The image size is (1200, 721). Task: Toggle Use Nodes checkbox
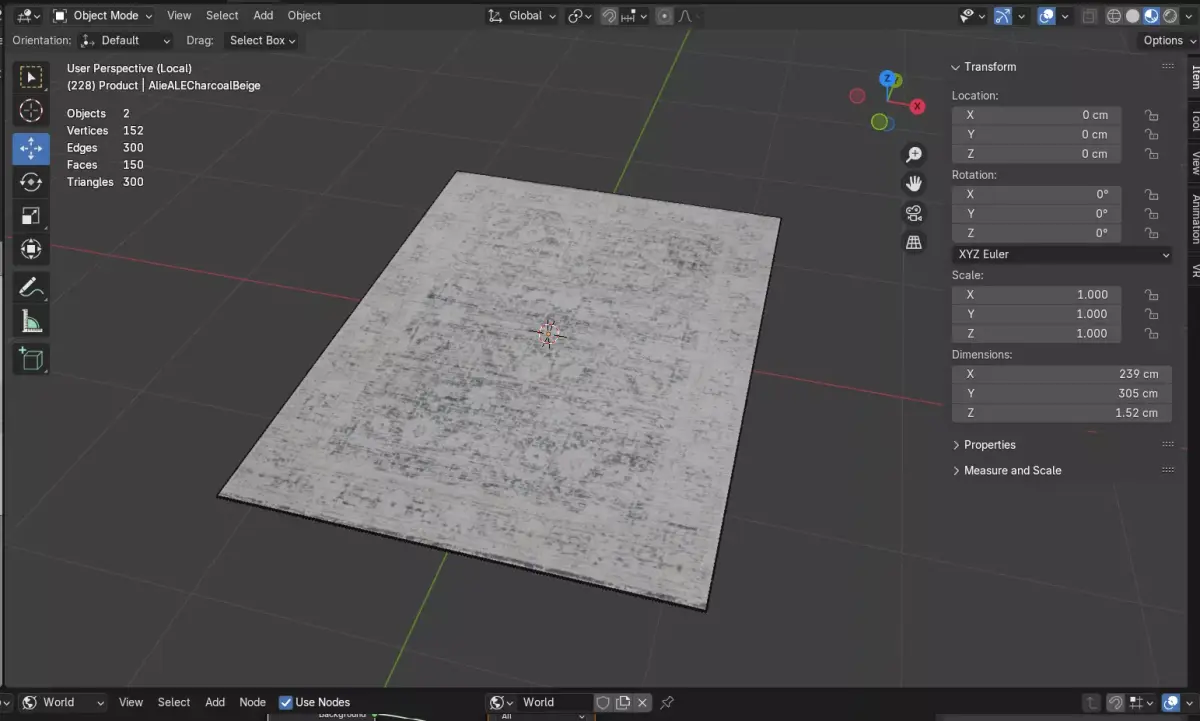[x=286, y=702]
